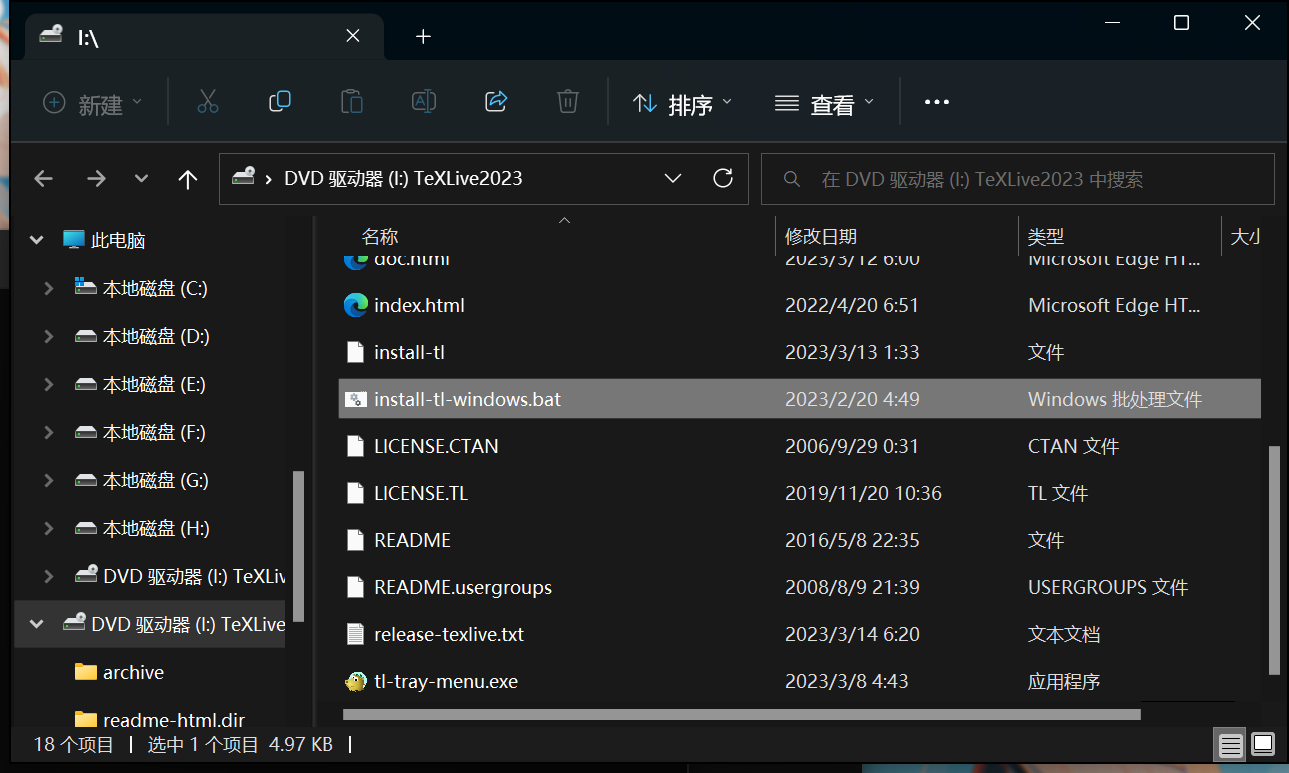The image size is (1289, 773).
Task: Click the drive icon in the address bar
Action: point(243,178)
